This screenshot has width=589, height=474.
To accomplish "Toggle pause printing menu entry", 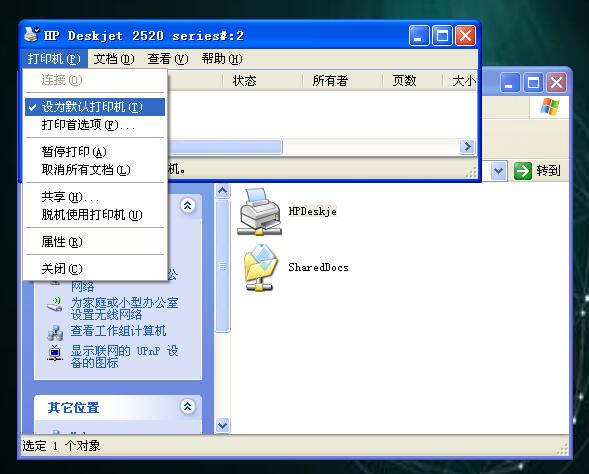I will coord(95,152).
